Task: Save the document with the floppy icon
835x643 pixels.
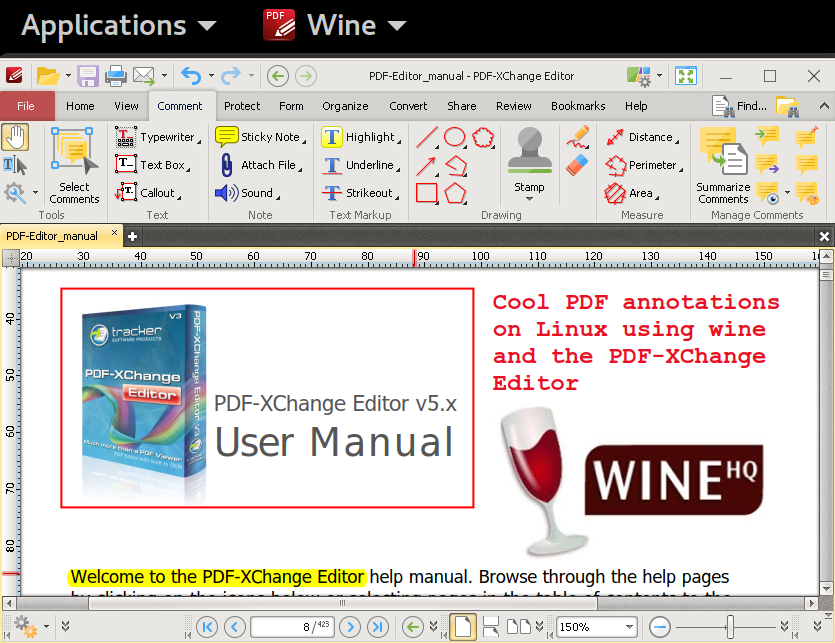Action: [x=88, y=76]
